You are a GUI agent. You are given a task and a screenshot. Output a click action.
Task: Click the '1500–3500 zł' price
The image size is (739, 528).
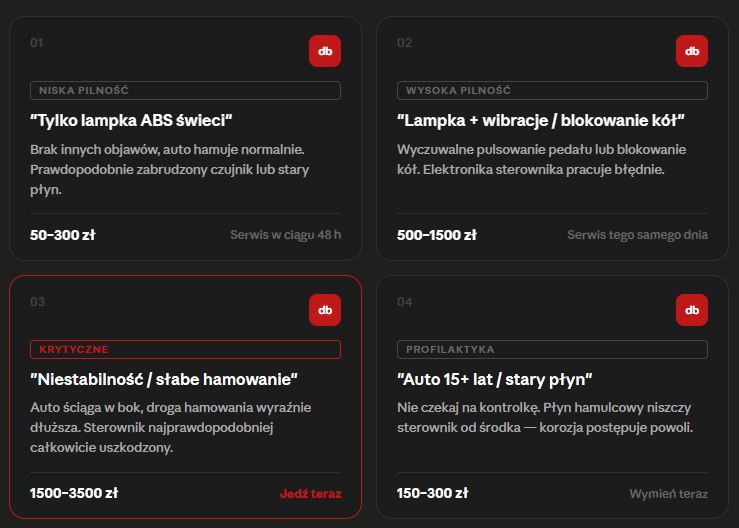(74, 494)
